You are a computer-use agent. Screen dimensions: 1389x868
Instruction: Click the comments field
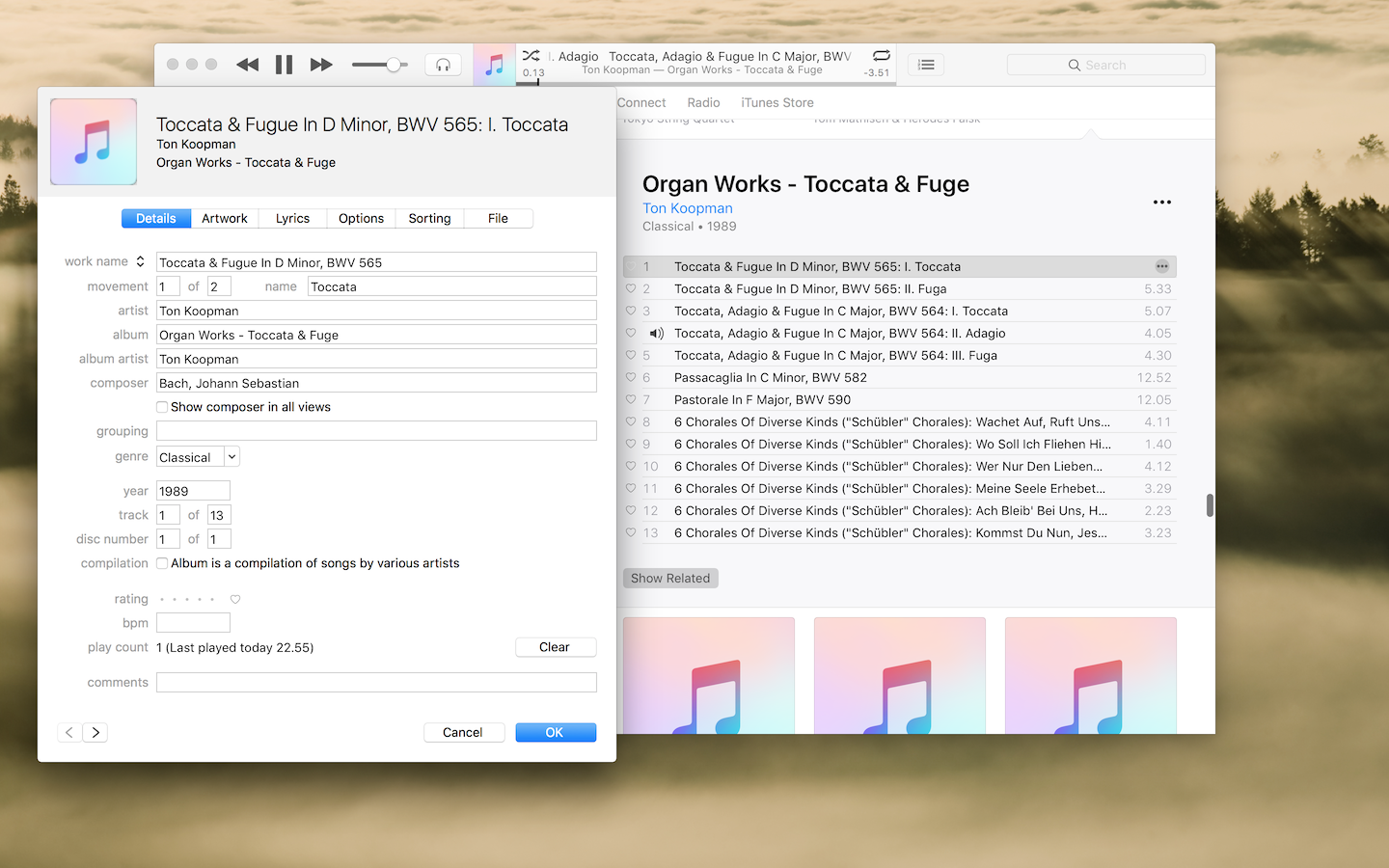tap(376, 682)
